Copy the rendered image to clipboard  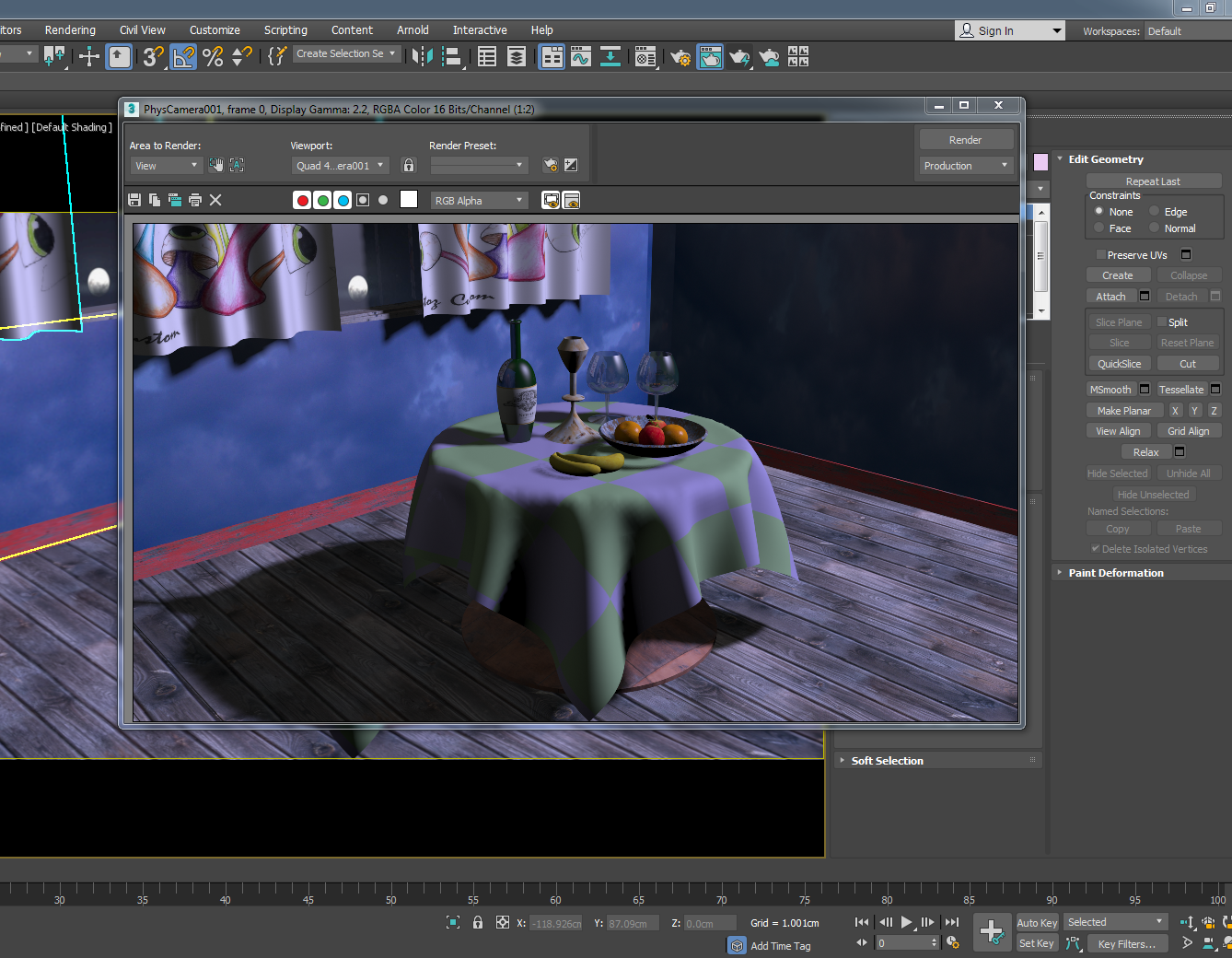click(154, 200)
